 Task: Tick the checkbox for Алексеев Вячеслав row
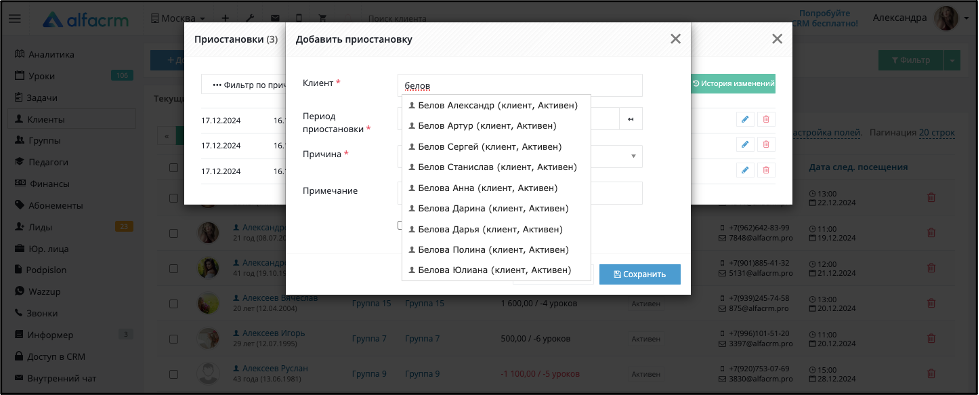[174, 303]
